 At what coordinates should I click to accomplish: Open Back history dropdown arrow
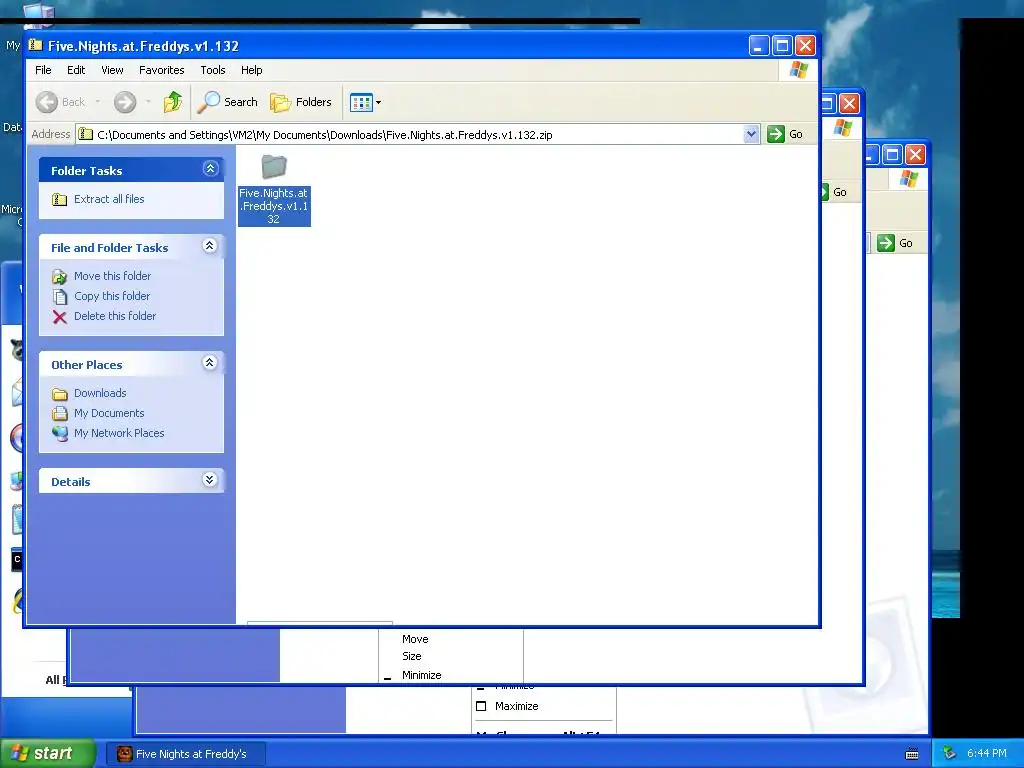click(x=98, y=102)
